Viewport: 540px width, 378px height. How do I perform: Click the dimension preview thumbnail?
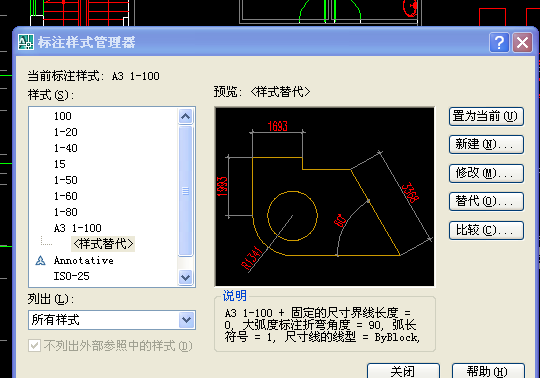point(324,197)
